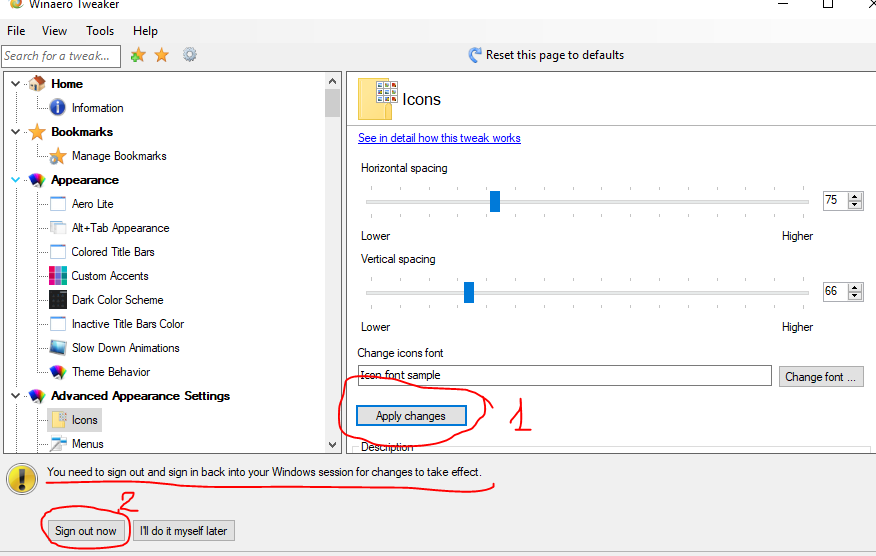Open the Tools menu
This screenshot has height=556, width=876.
coord(100,31)
